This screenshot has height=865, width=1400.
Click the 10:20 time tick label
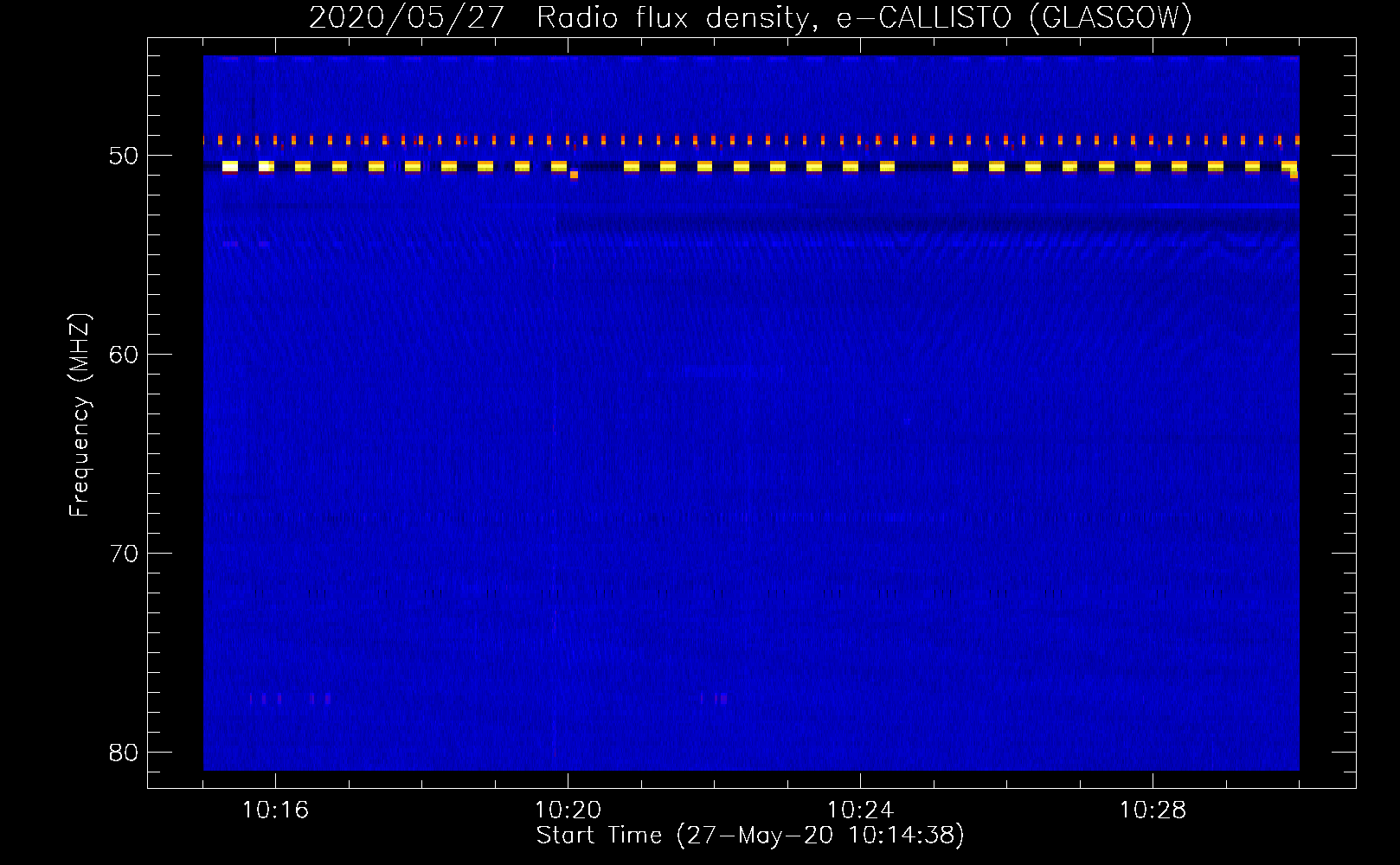(568, 811)
